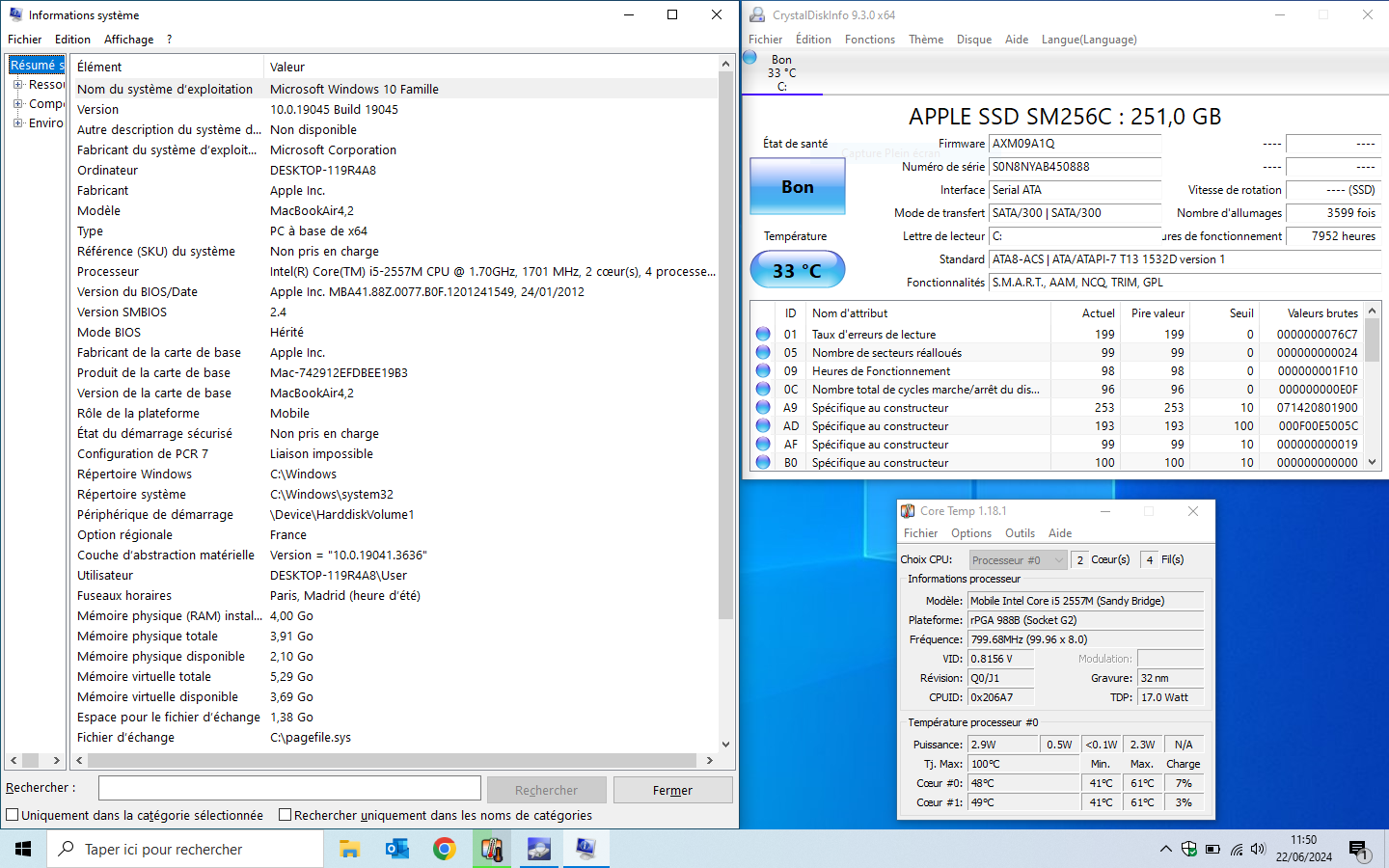Screen dimensions: 1389x868
Task: Open the Windows Start menu
Action: [23, 849]
